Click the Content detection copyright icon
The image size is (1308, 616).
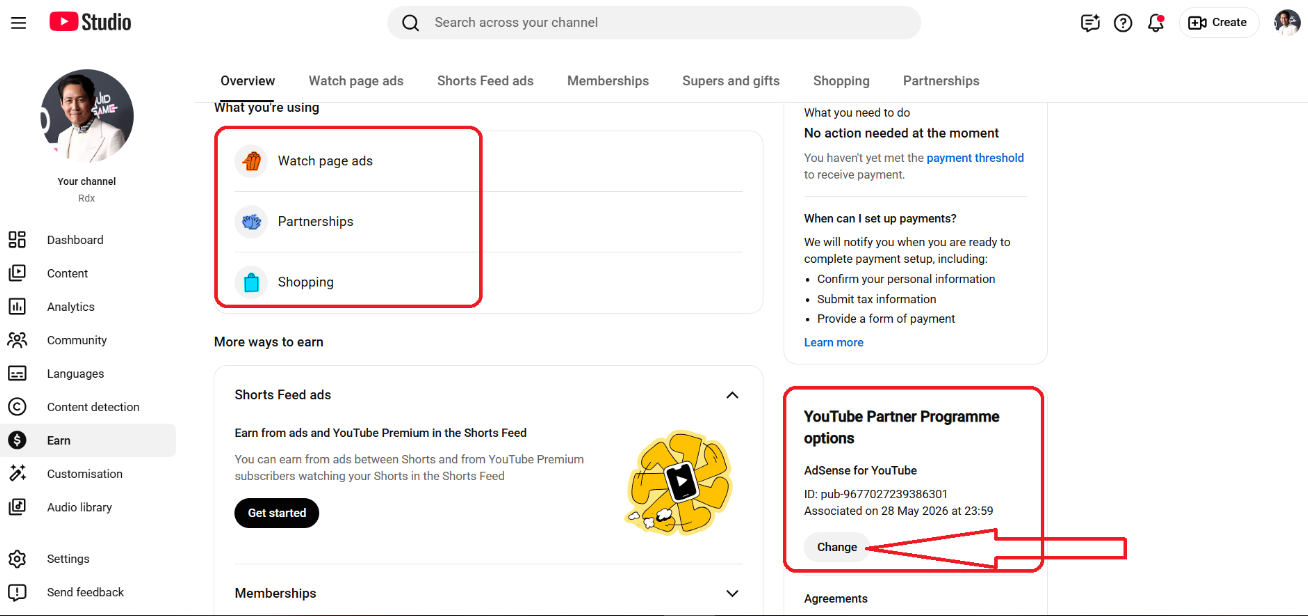point(17,407)
